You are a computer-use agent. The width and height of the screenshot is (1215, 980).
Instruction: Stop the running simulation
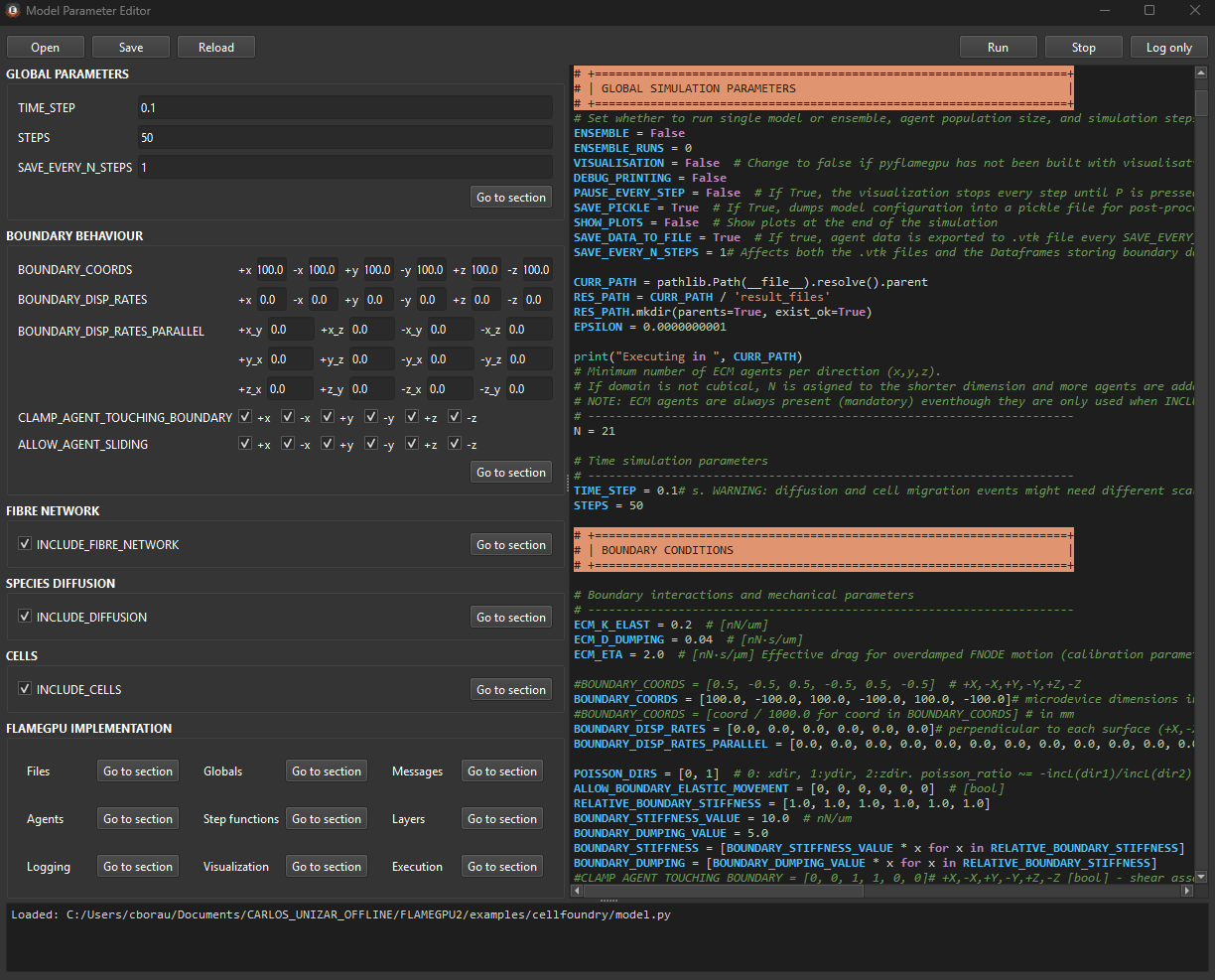tap(1083, 46)
